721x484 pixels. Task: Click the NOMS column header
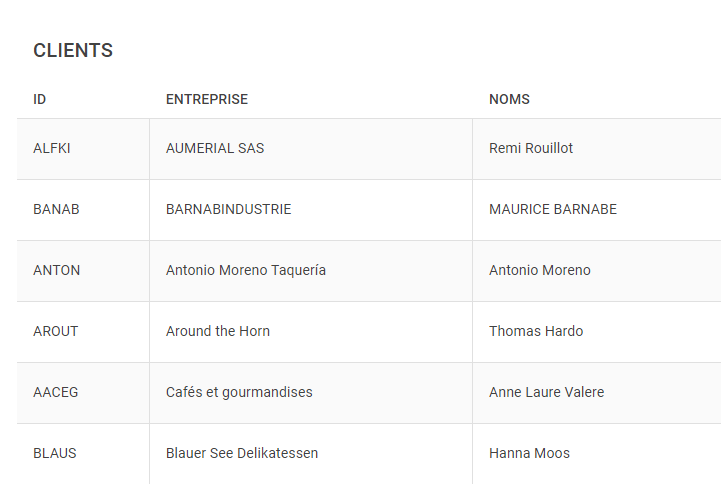pos(509,99)
